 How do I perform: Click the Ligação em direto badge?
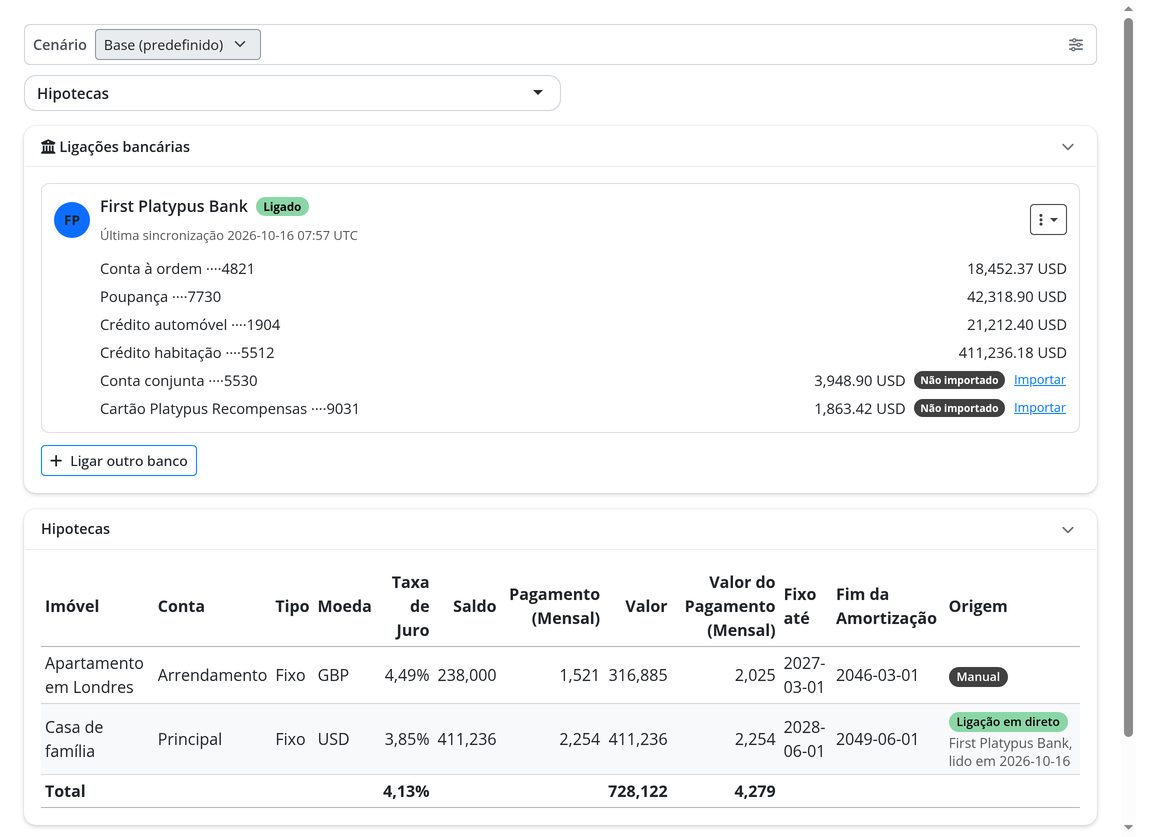pyautogui.click(x=1008, y=722)
